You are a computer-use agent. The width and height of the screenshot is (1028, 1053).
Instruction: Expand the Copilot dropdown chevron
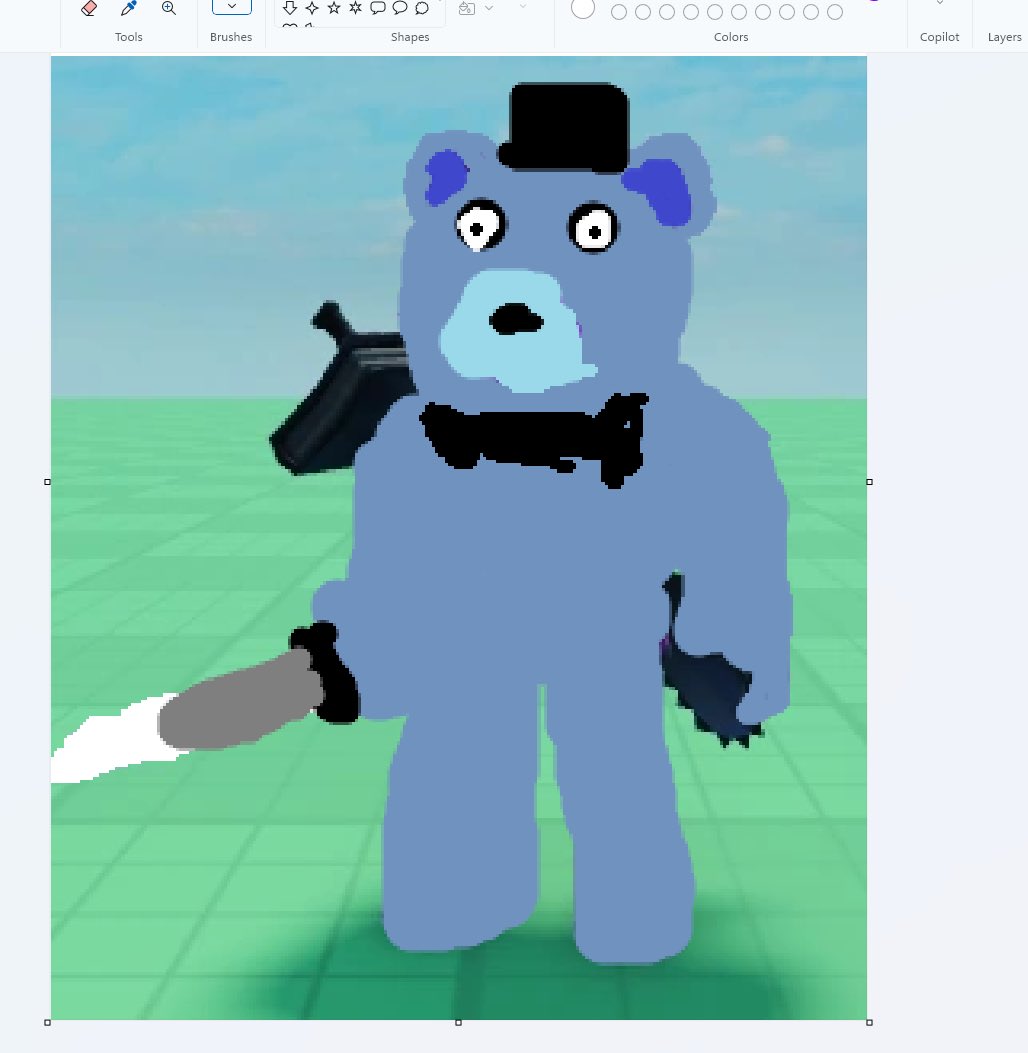pos(940,3)
